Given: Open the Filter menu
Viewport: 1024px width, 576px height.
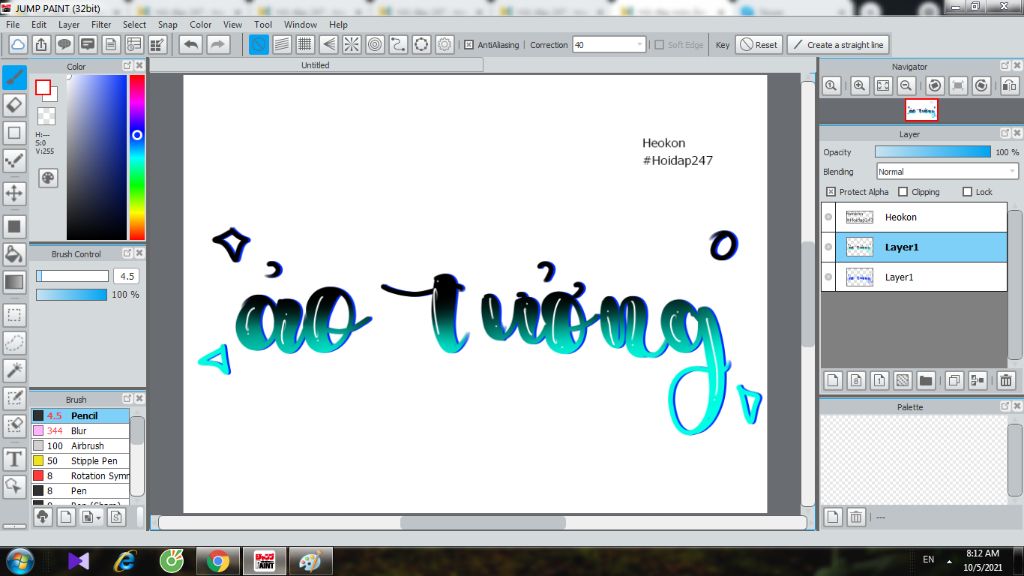Looking at the screenshot, I should [101, 24].
